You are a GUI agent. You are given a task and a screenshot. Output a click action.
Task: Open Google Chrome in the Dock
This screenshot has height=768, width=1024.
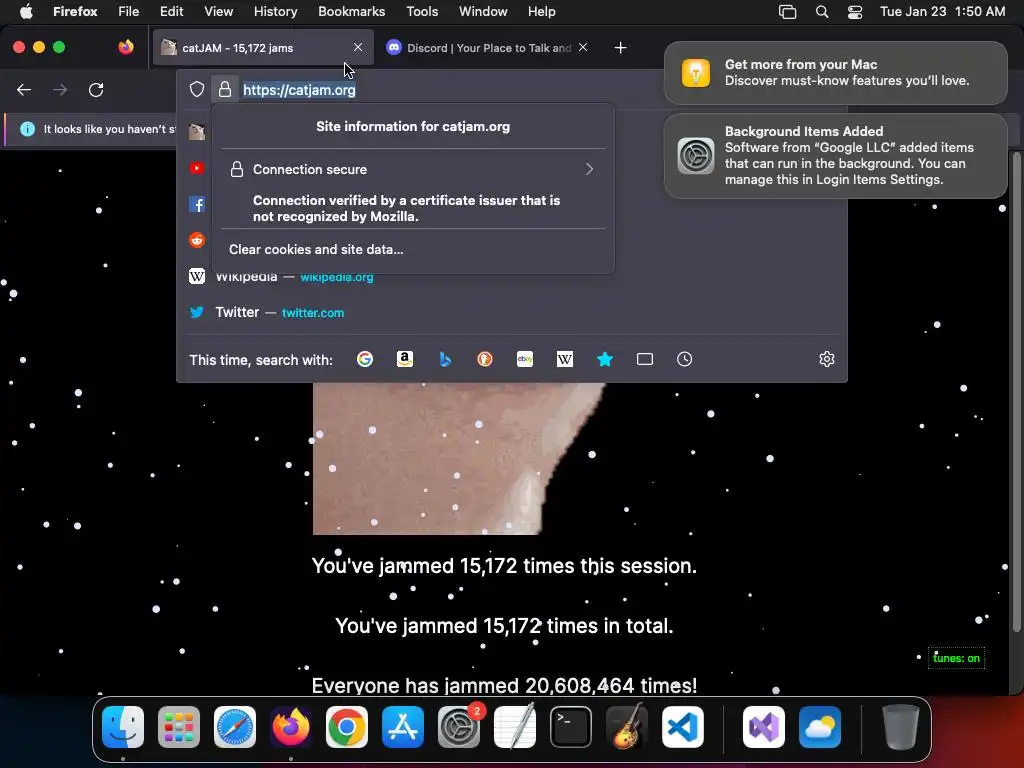347,727
